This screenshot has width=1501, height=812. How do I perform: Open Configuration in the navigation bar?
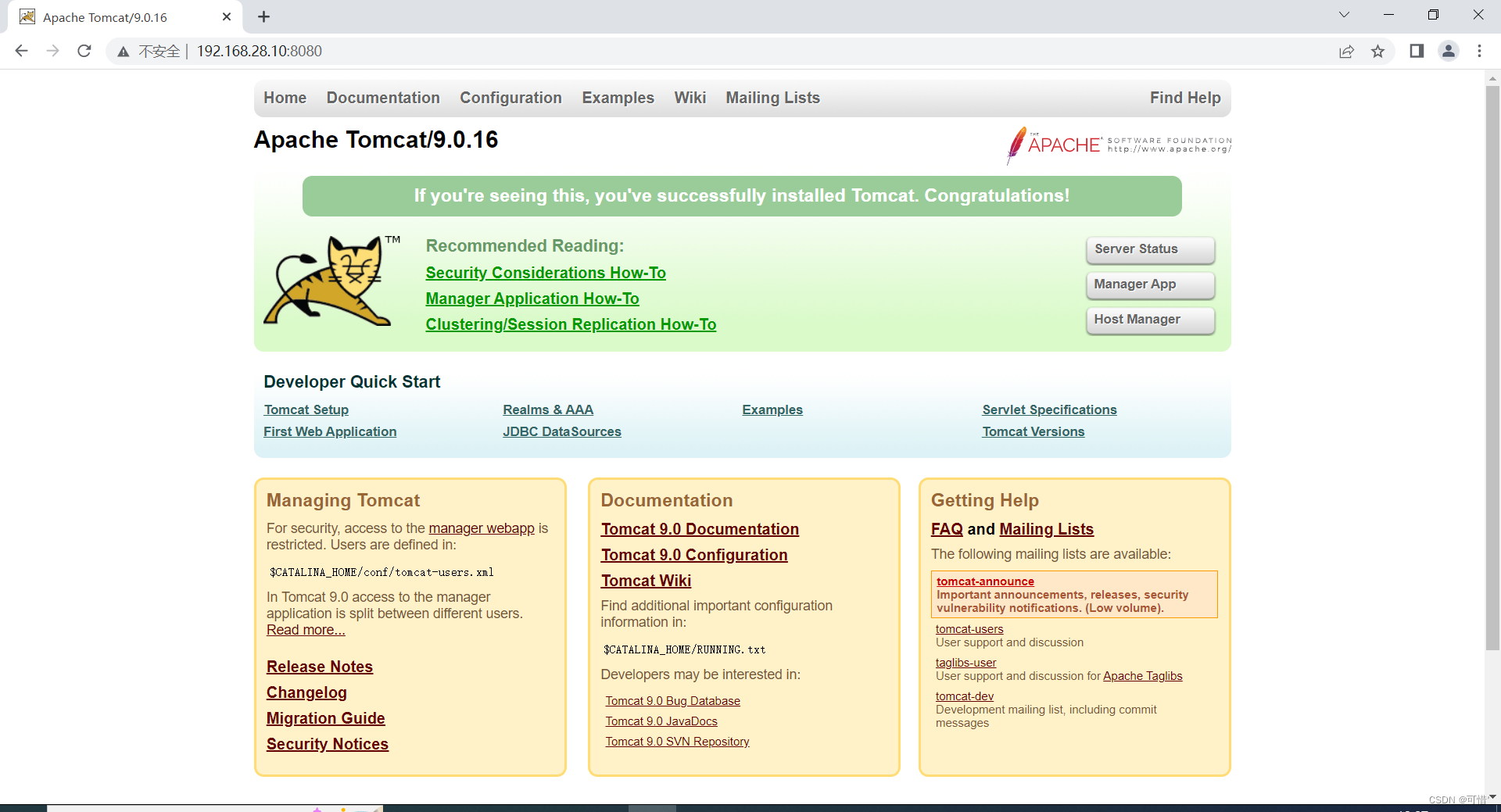coord(510,98)
